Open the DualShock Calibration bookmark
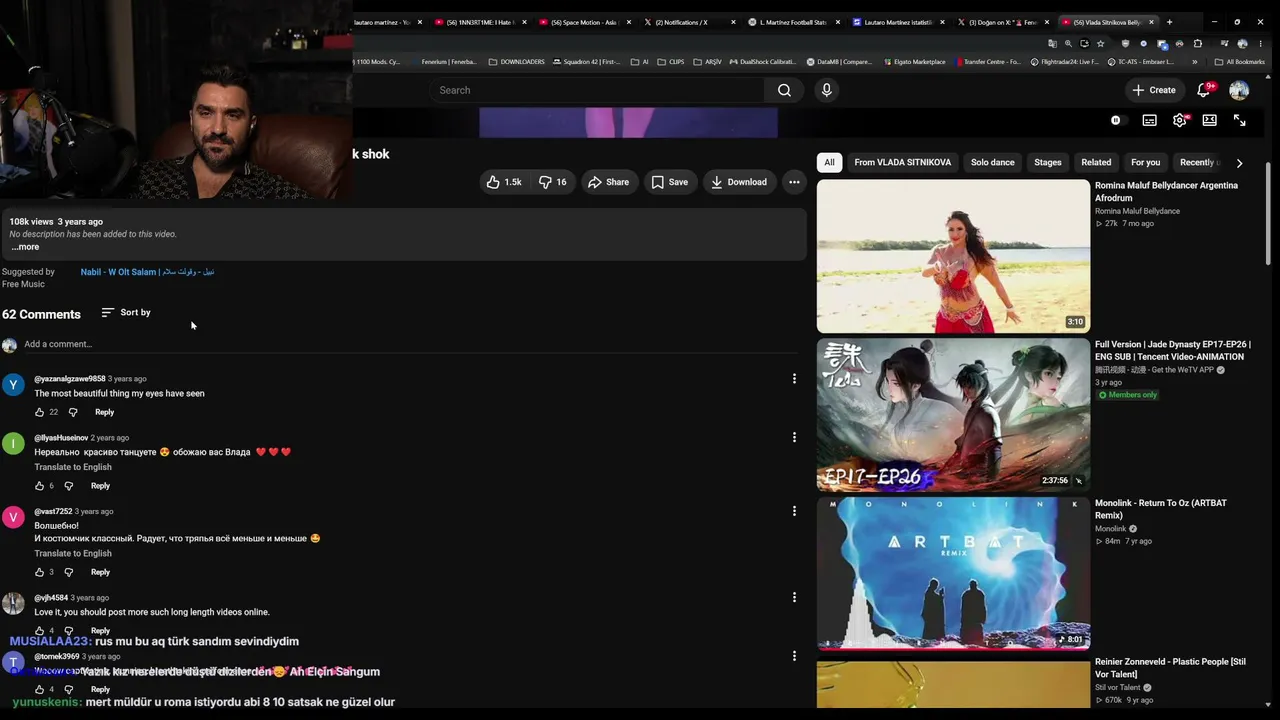 point(762,62)
